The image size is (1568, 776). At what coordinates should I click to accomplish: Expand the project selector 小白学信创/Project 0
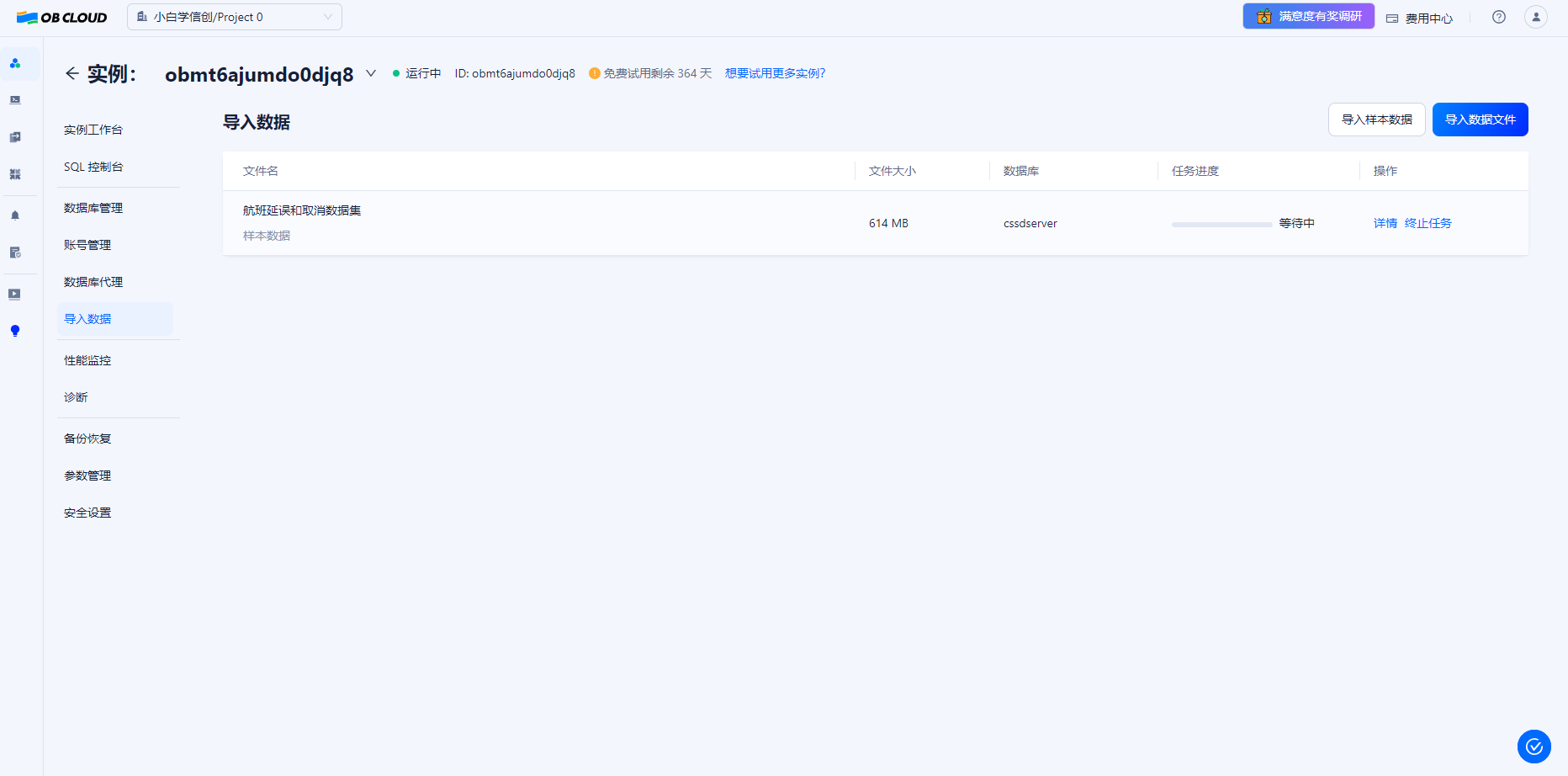[235, 17]
